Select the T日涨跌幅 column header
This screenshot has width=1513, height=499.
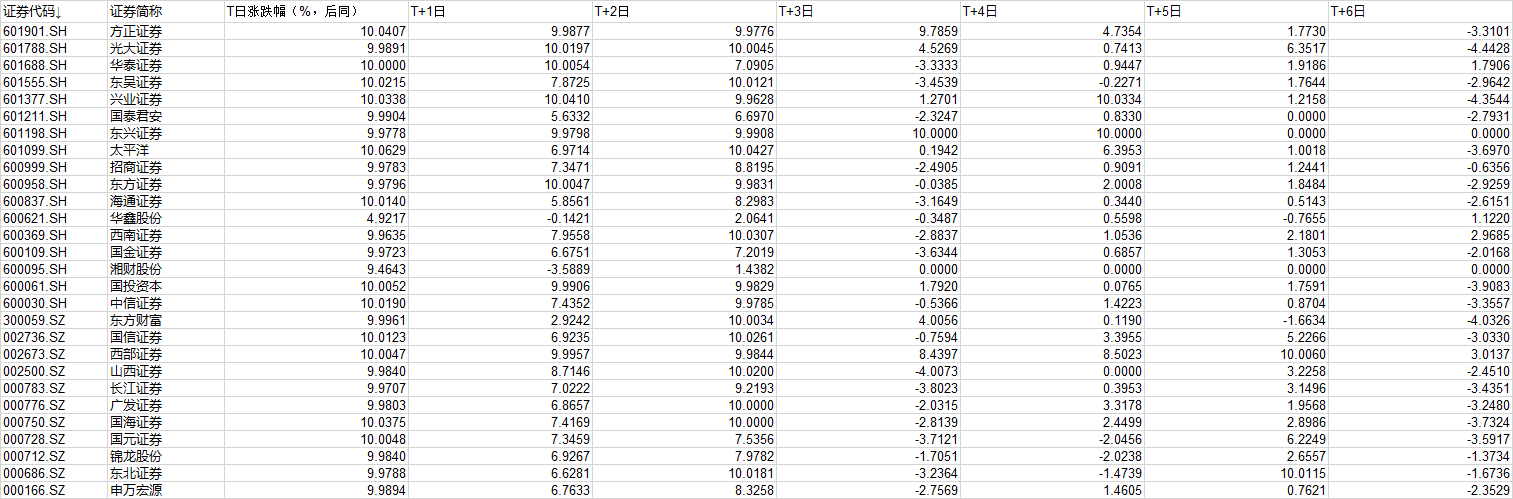tap(293, 12)
